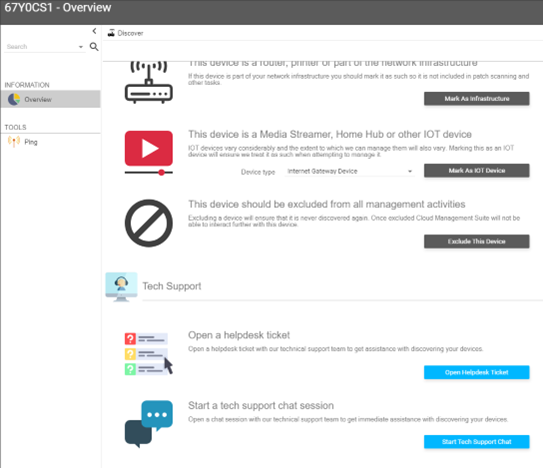
Task: Click into the Search input field
Action: pyautogui.click(x=41, y=46)
